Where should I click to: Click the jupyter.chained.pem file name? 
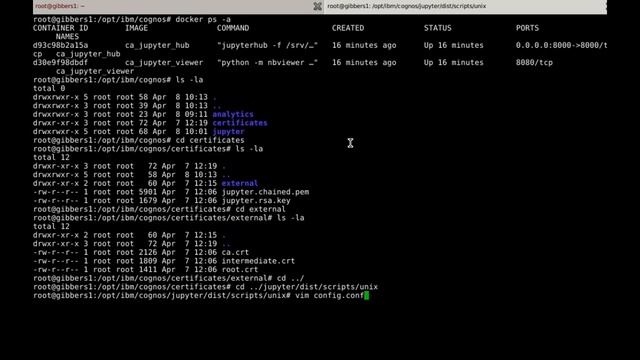point(265,192)
